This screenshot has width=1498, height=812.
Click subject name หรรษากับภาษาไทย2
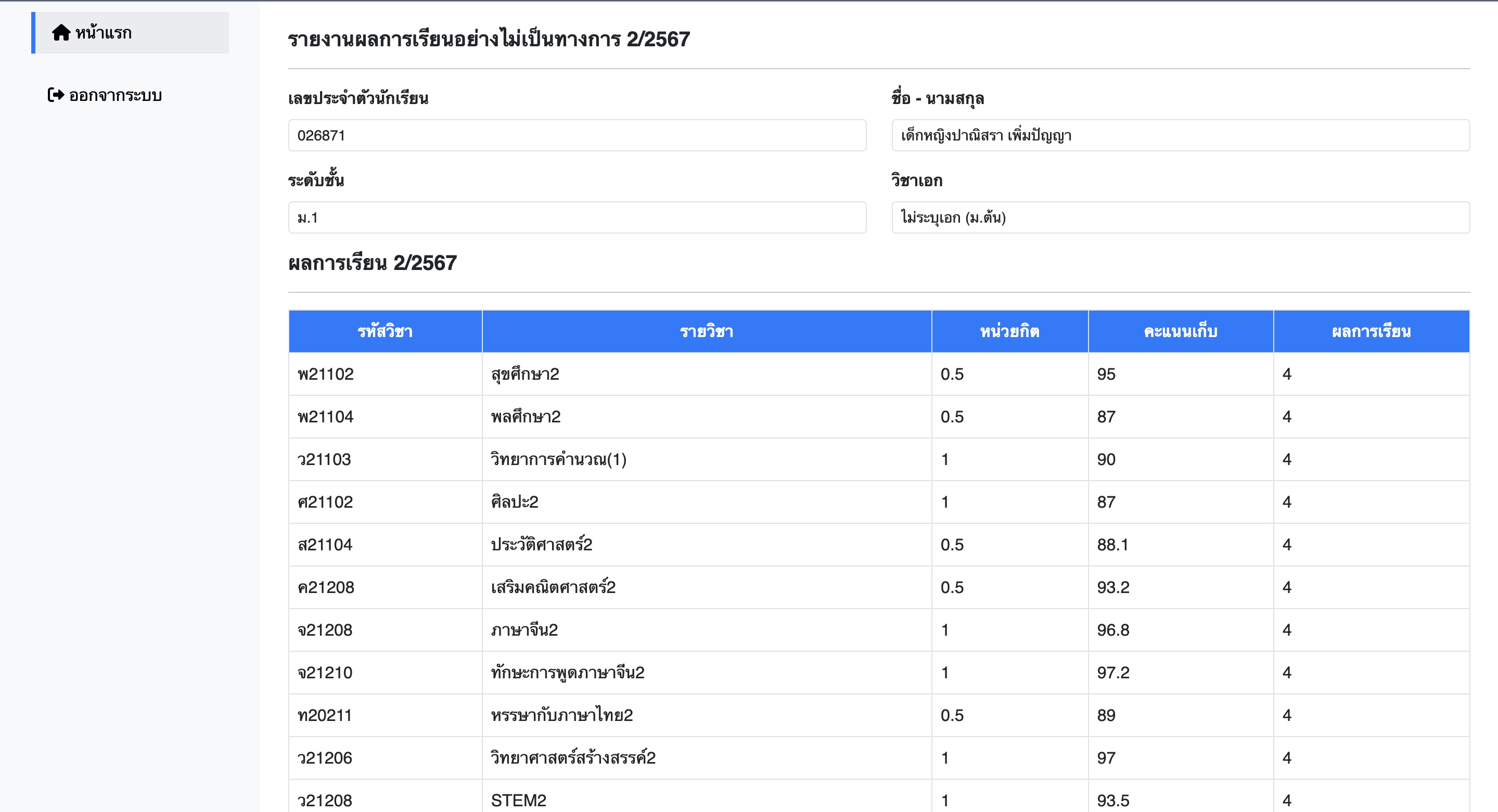[562, 716]
